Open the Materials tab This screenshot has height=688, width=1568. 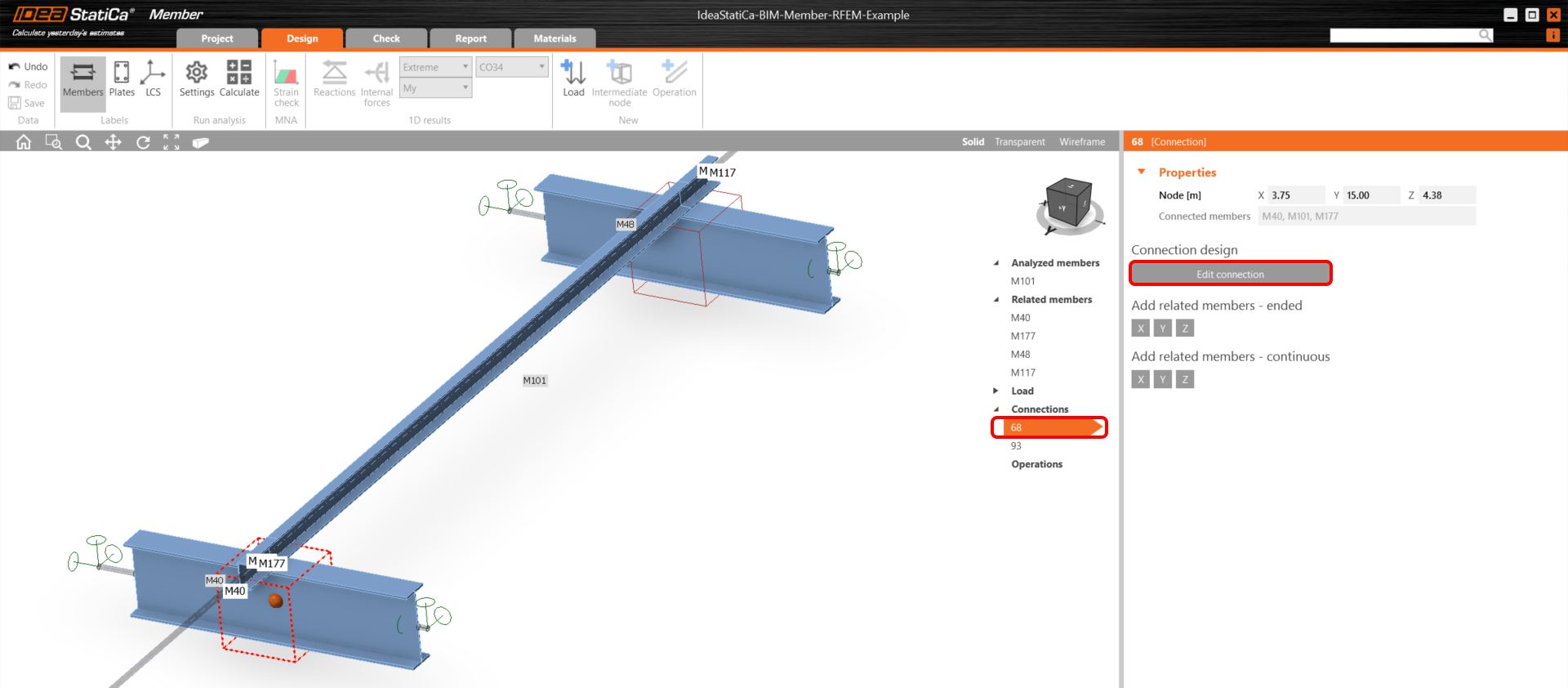(555, 38)
